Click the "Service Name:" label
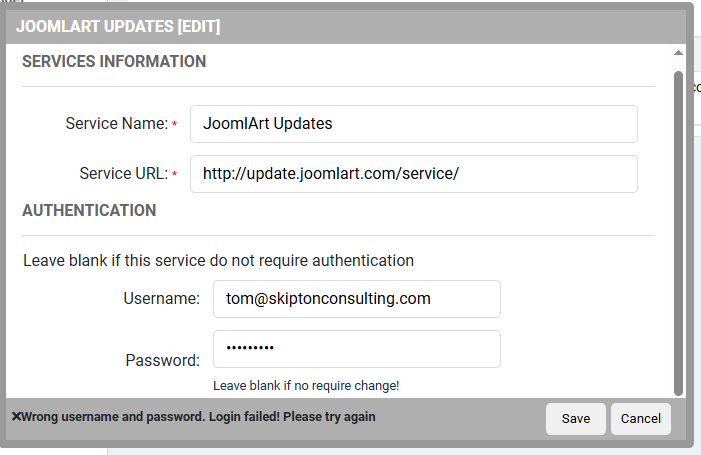The width and height of the screenshot is (701, 455). point(116,124)
